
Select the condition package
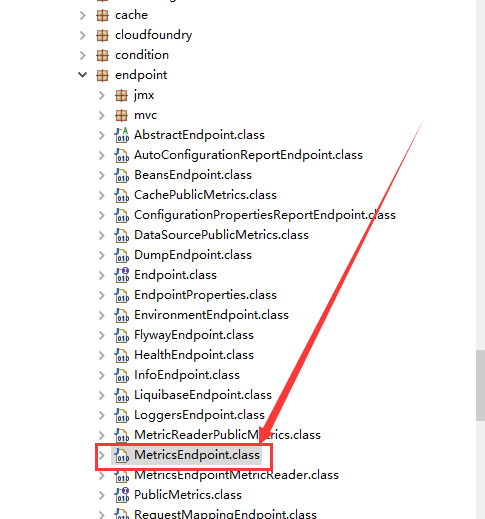coord(142,55)
